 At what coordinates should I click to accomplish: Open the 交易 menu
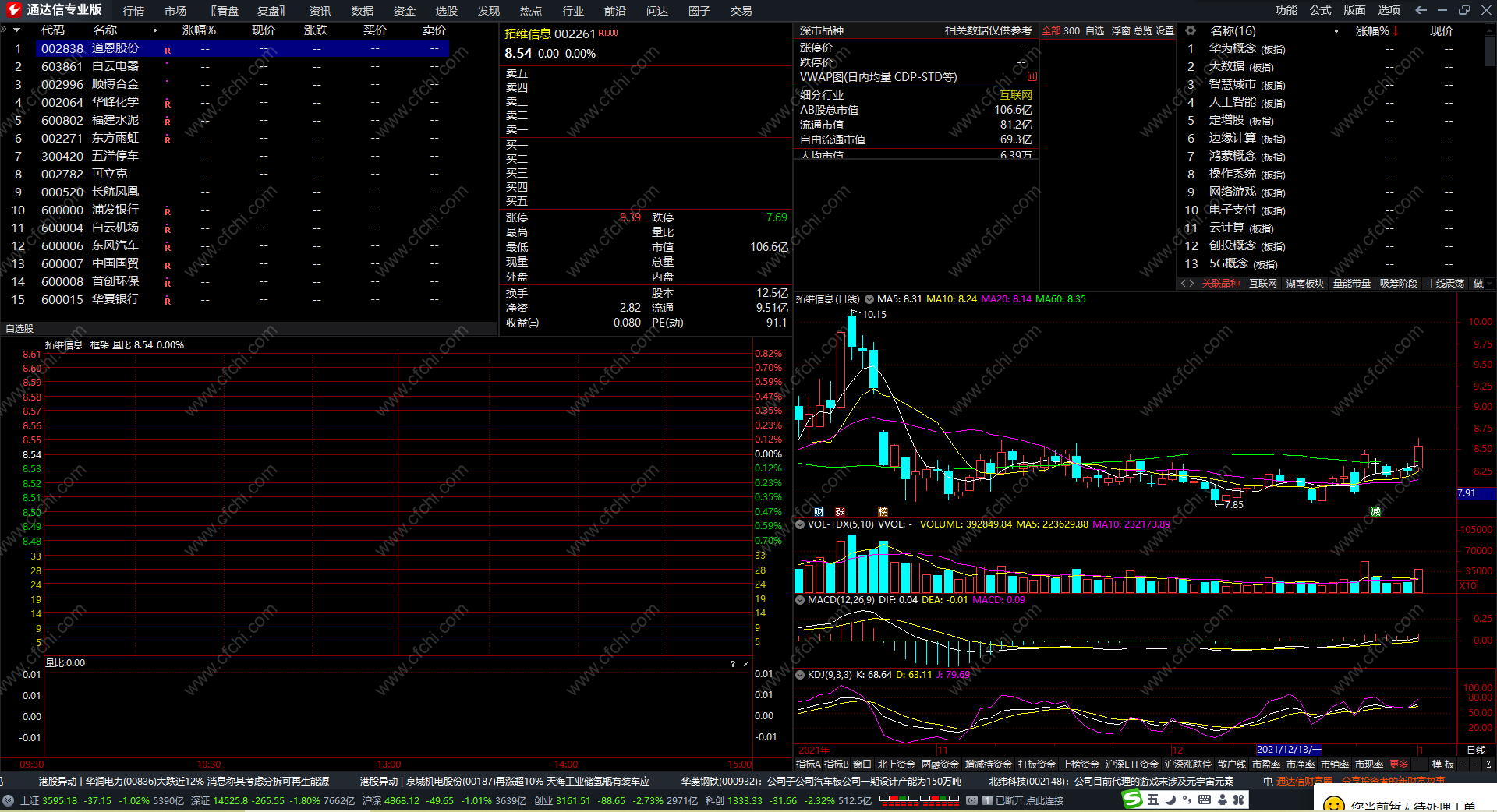pyautogui.click(x=741, y=11)
